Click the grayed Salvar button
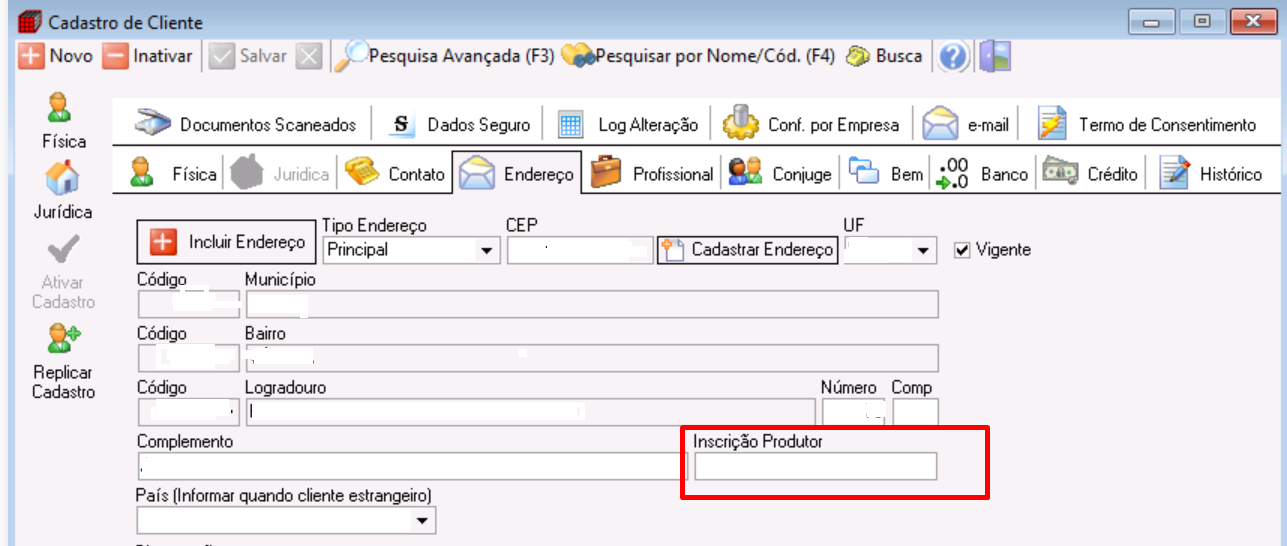Viewport: 1287px width, 546px height. click(250, 56)
